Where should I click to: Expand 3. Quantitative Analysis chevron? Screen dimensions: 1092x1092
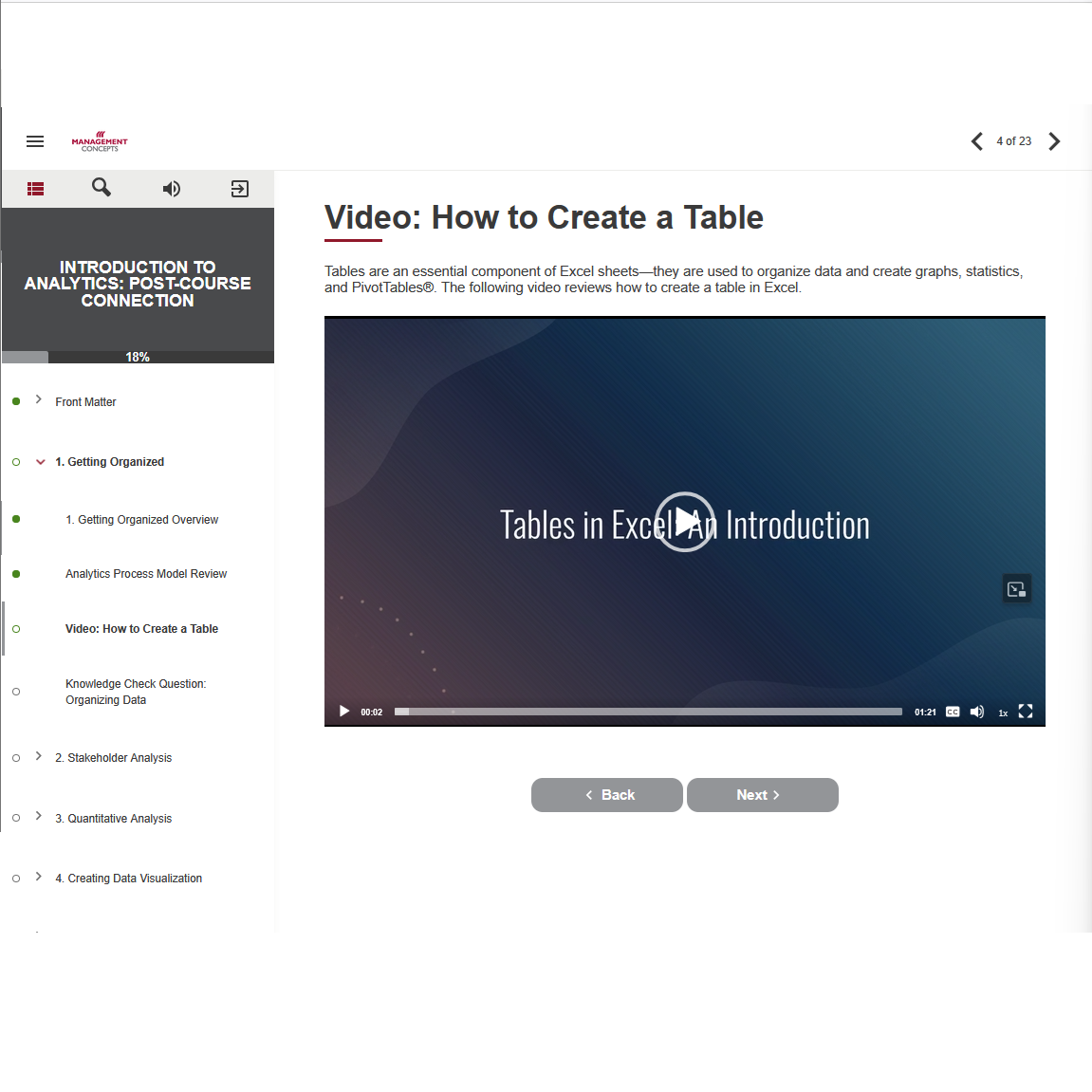point(39,816)
